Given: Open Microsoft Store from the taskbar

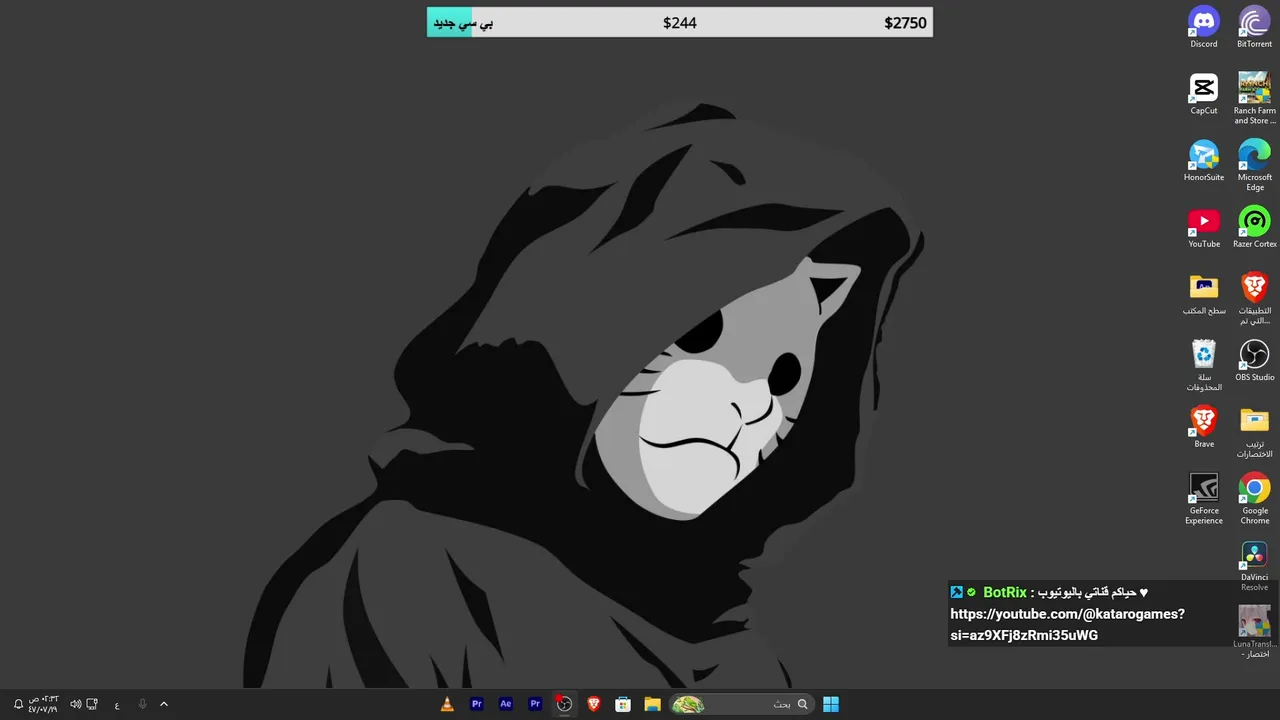Looking at the screenshot, I should [x=623, y=704].
